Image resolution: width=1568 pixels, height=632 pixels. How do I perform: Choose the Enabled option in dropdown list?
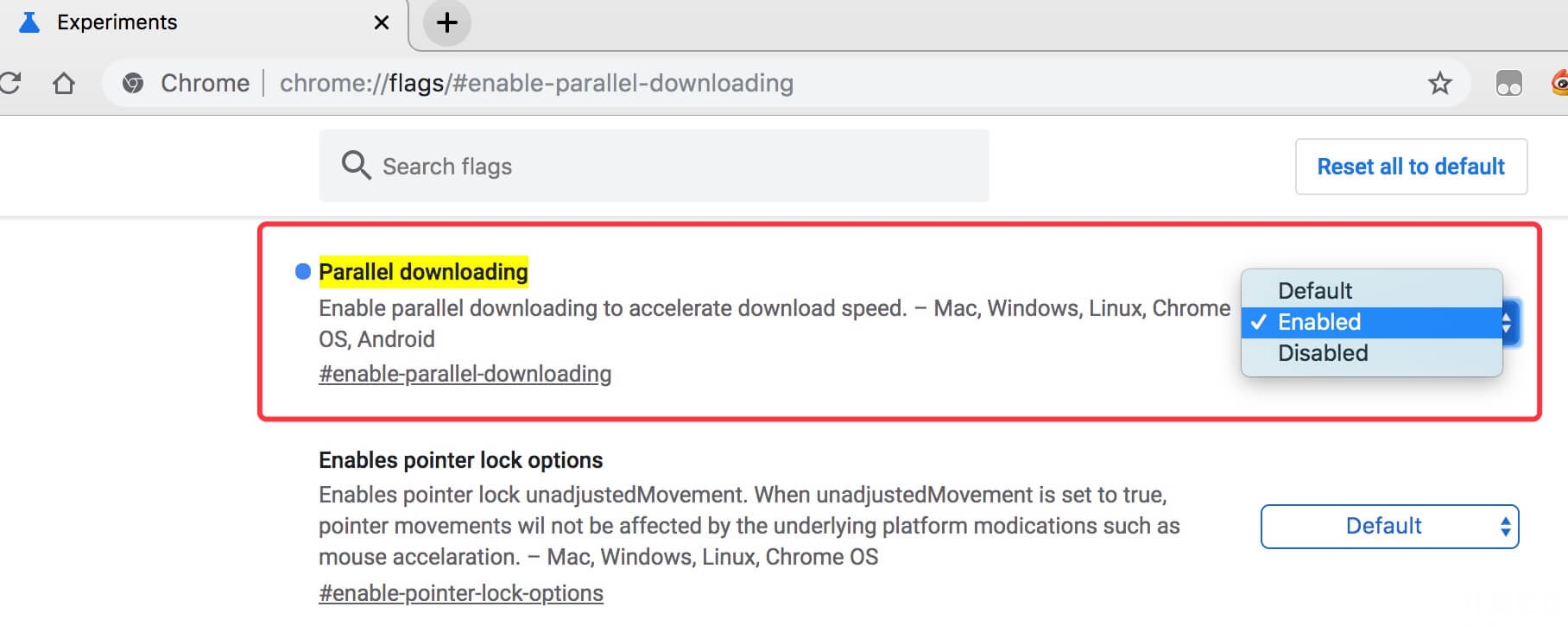[x=1319, y=322]
